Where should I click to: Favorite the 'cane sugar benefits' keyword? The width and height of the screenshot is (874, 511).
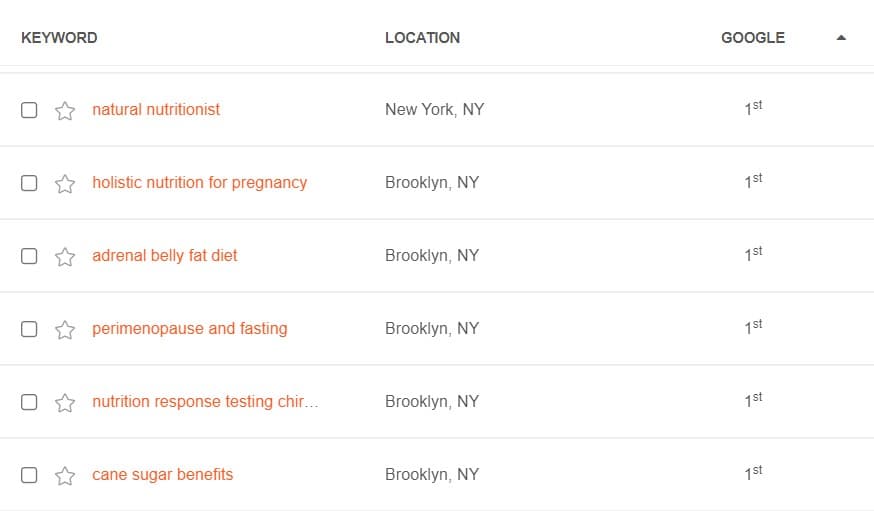(x=65, y=475)
